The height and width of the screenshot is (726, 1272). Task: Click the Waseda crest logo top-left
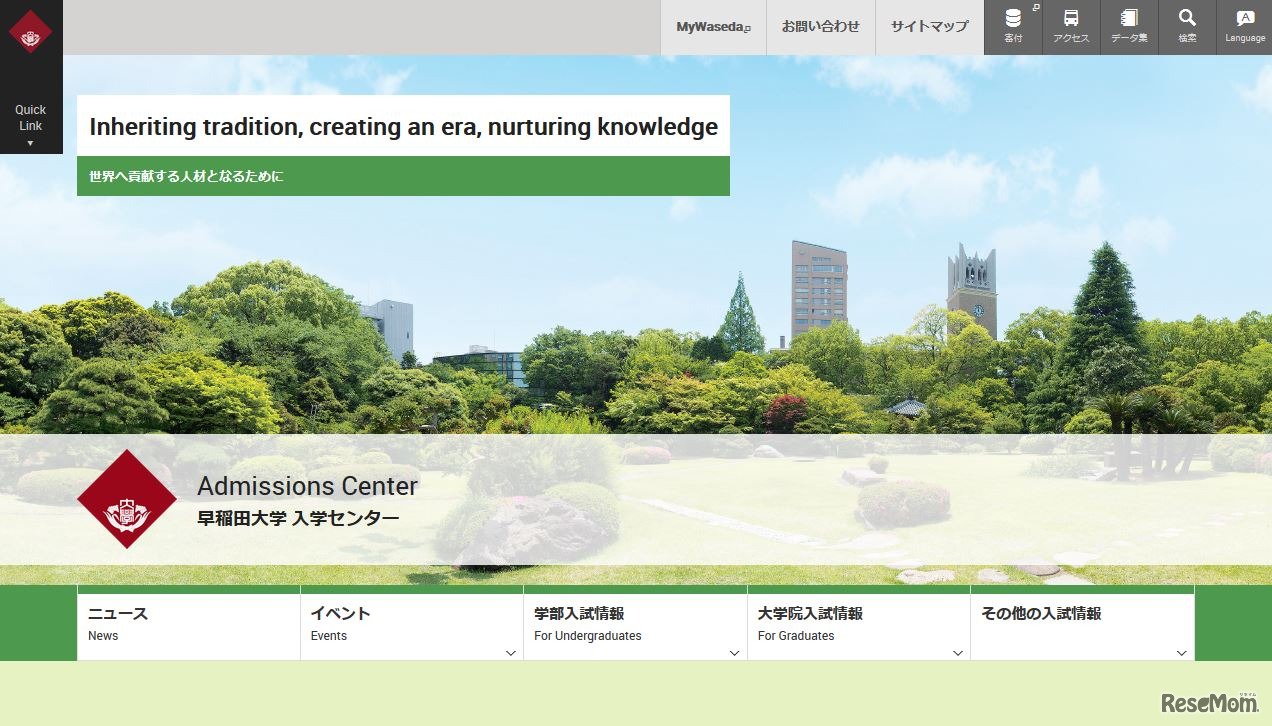31,31
